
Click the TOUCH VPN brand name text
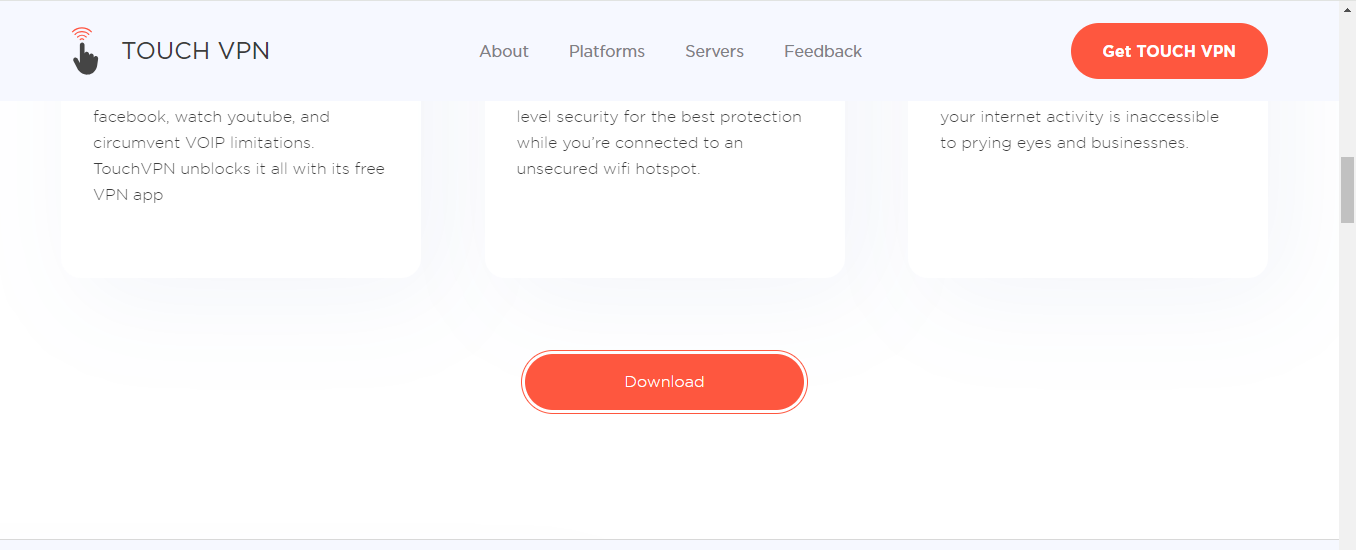click(x=196, y=51)
